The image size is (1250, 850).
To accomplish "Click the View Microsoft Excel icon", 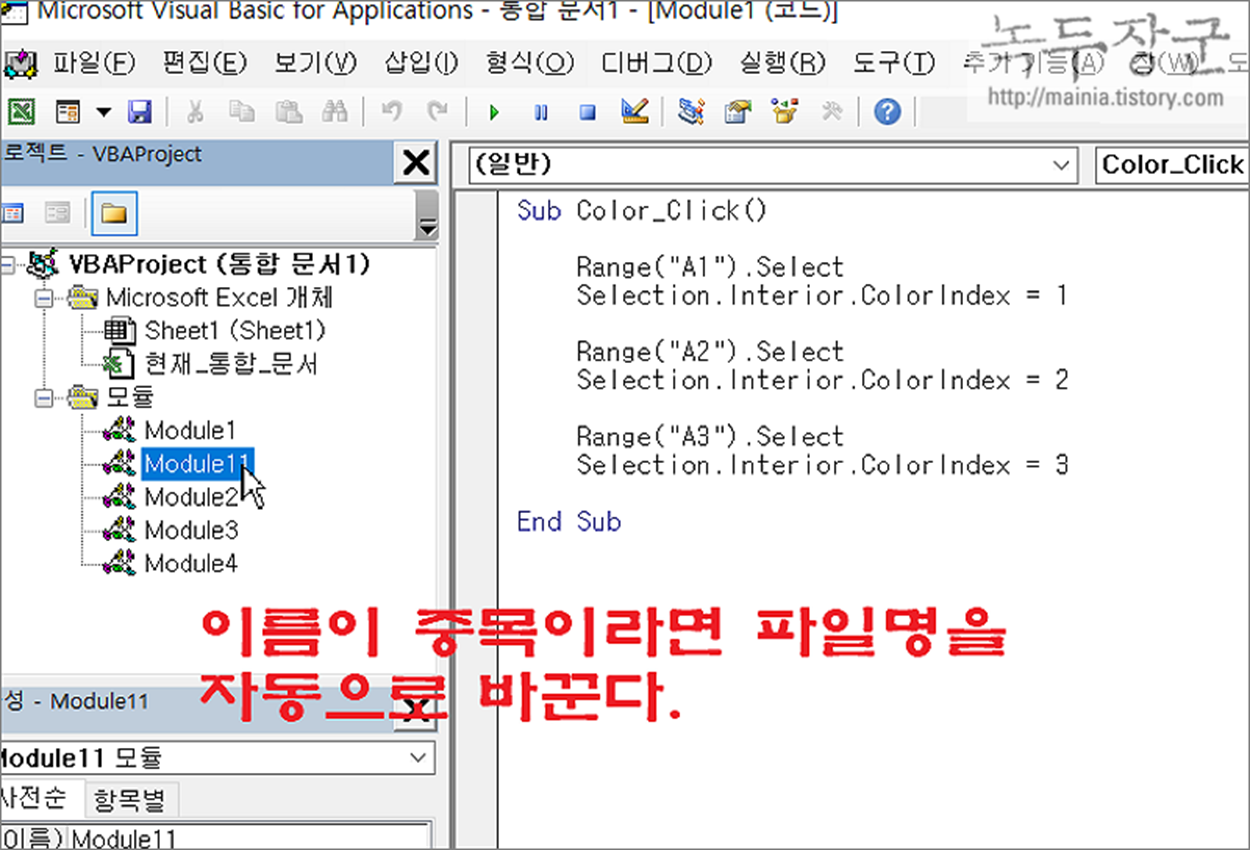I will click(x=20, y=111).
